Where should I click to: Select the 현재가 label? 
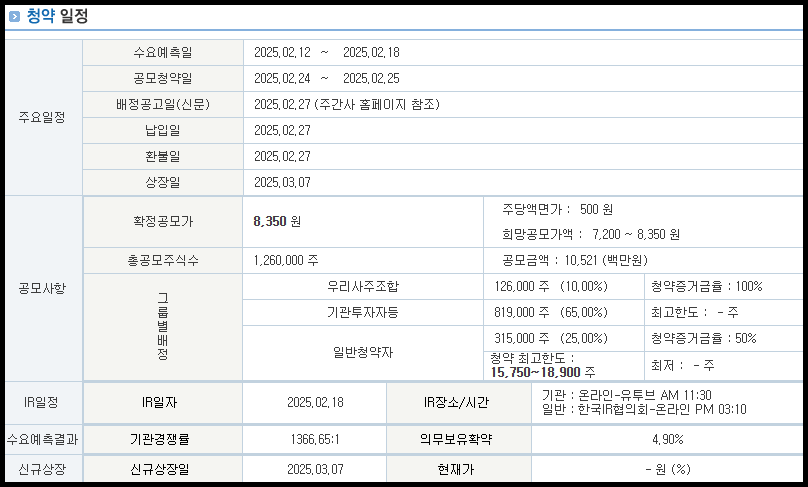click(457, 469)
